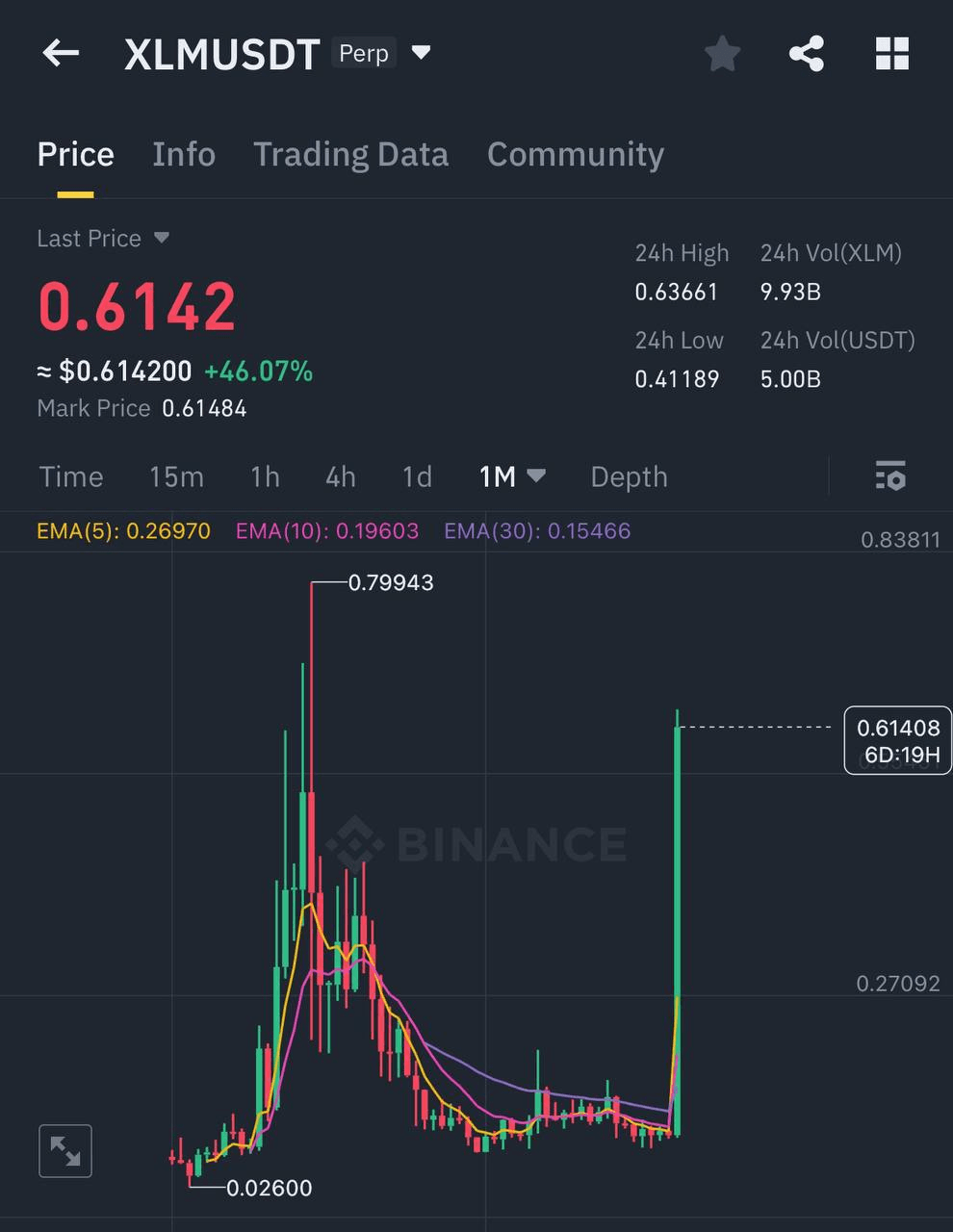Open the grid layout icon
This screenshot has width=953, height=1232.
[x=892, y=54]
